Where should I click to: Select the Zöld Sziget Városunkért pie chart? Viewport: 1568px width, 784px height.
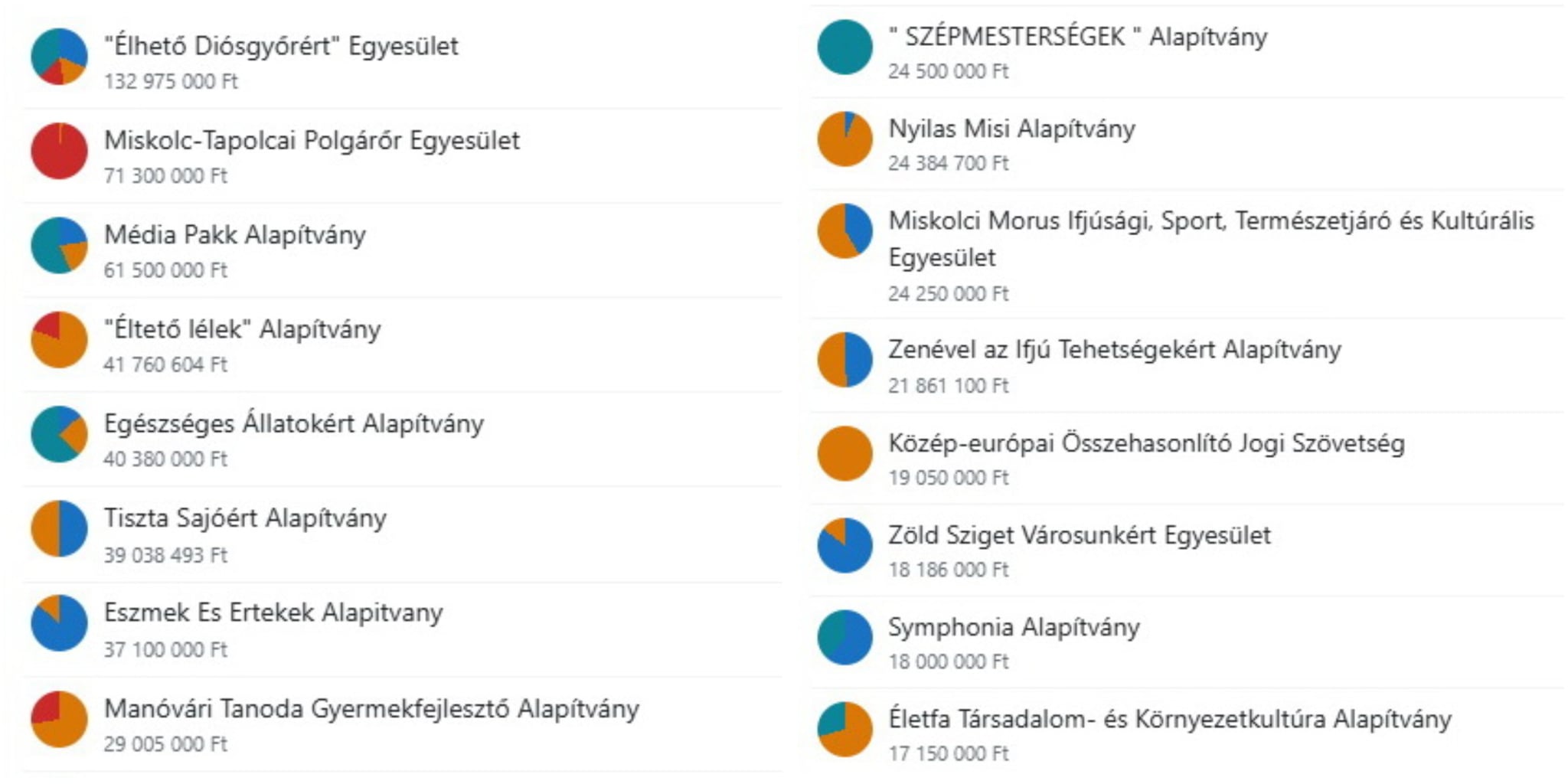844,545
